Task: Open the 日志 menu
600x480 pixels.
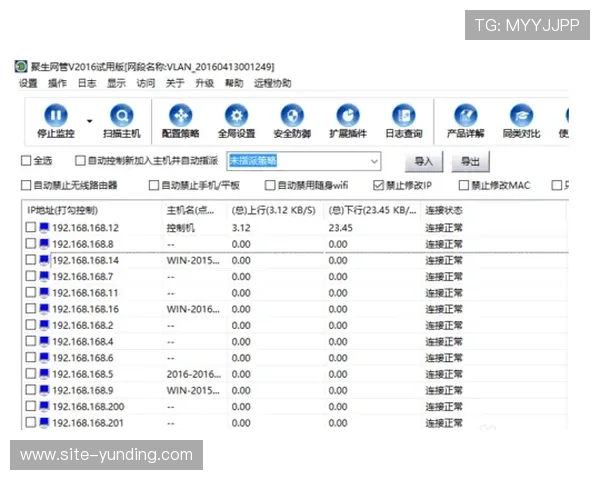Action: [x=87, y=83]
